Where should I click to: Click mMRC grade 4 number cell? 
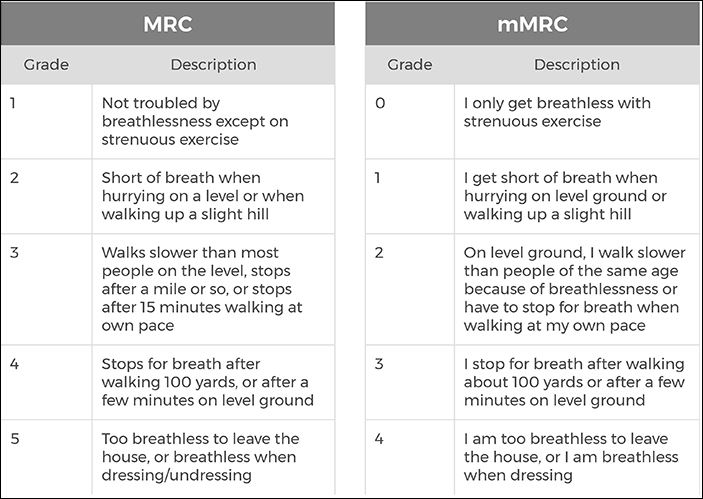coord(379,439)
